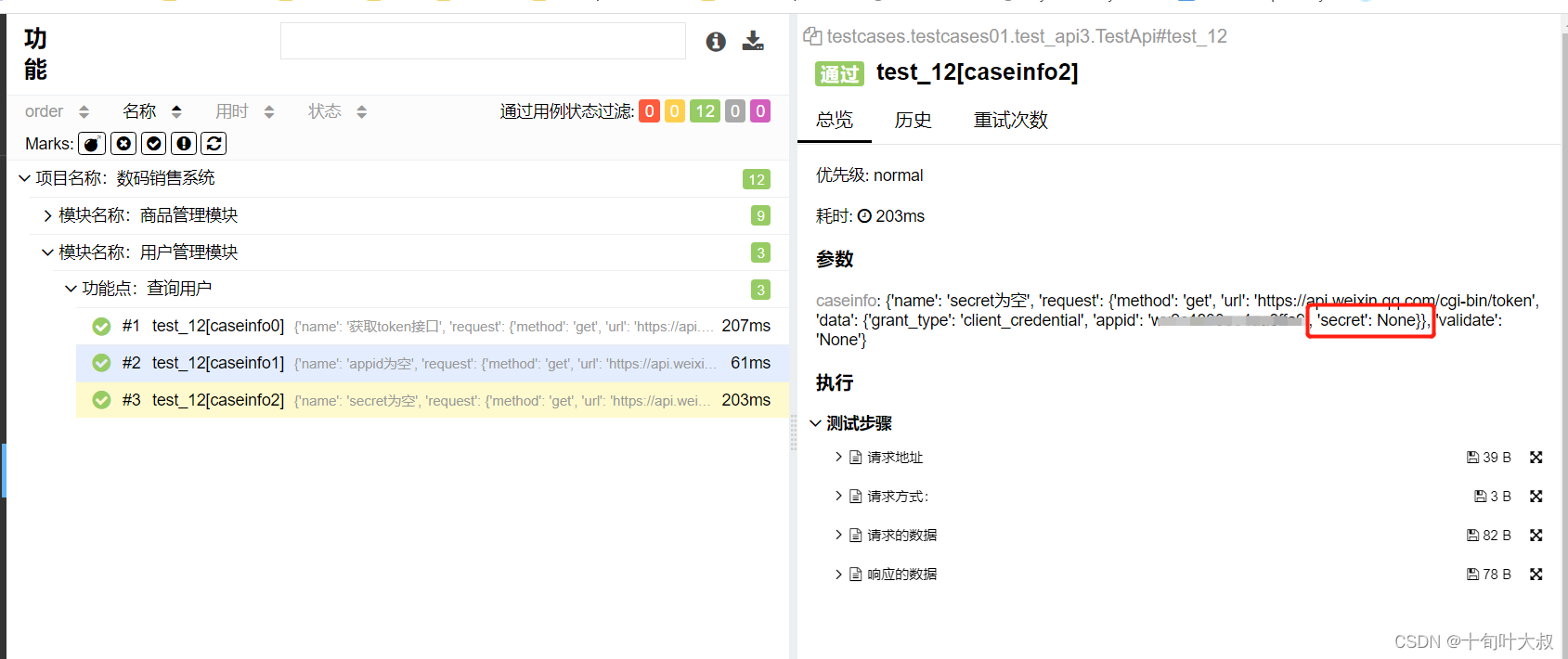The height and width of the screenshot is (659, 1568).
Task: Toggle the new failed (x circle) mark filter
Action: click(124, 143)
